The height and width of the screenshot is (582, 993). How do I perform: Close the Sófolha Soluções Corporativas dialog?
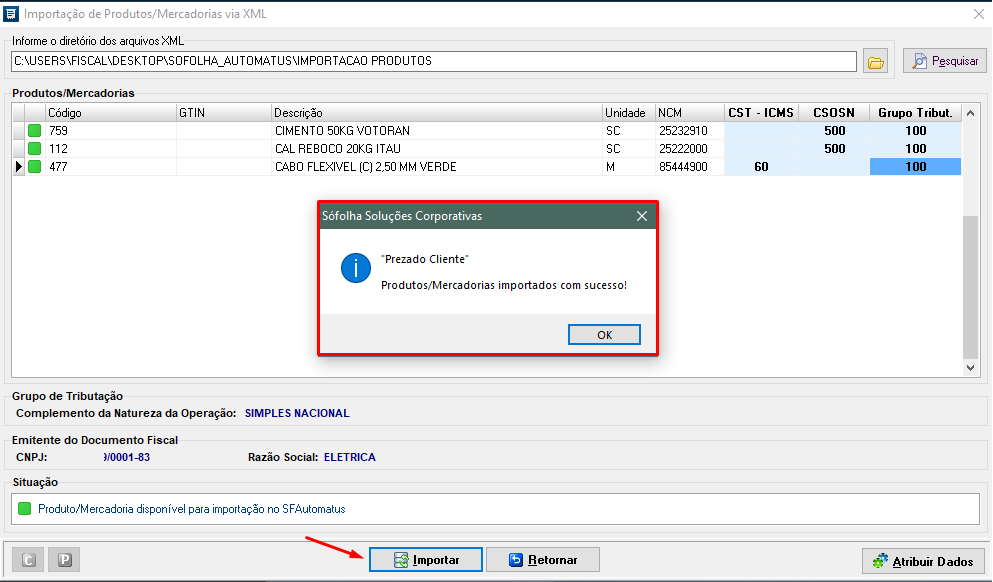tap(641, 215)
